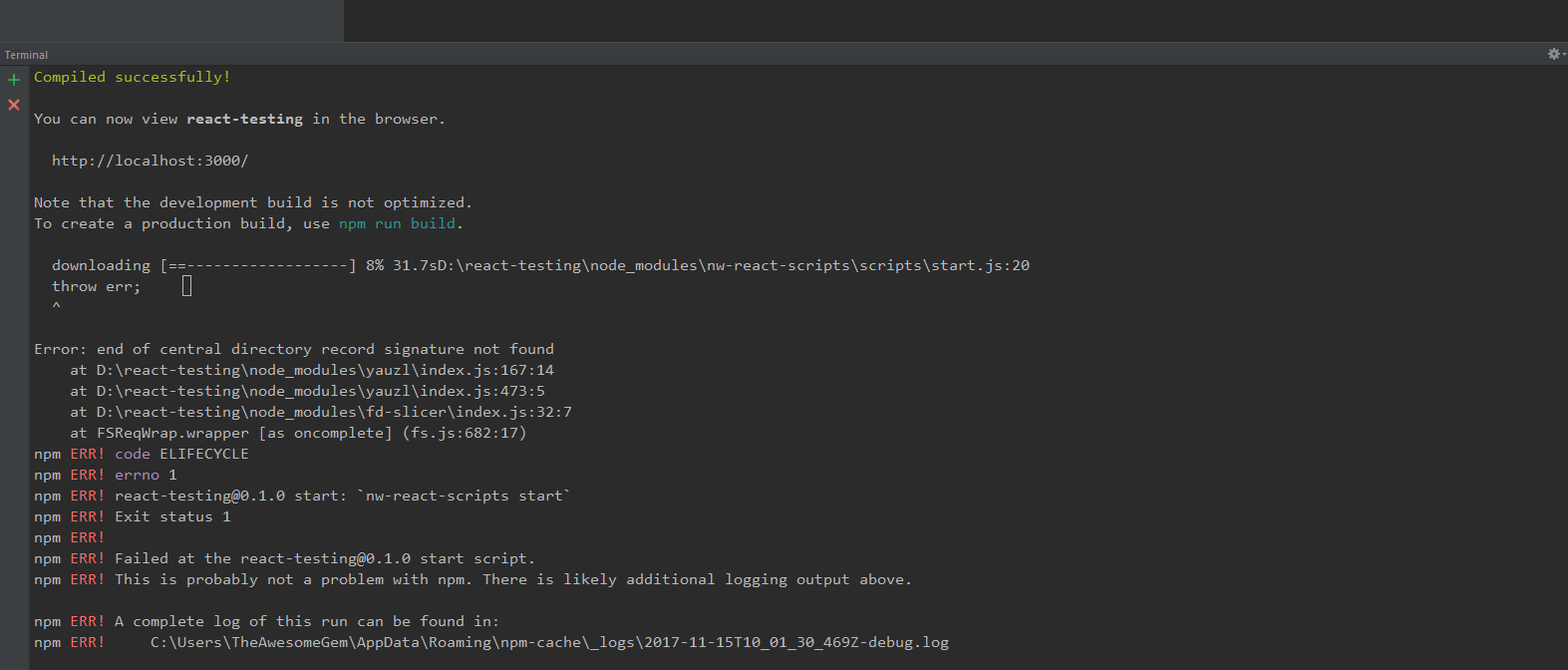Viewport: 1568px width, 670px height.
Task: Click the 'nw-react-scripts start' script text
Action: pyautogui.click(x=465, y=496)
